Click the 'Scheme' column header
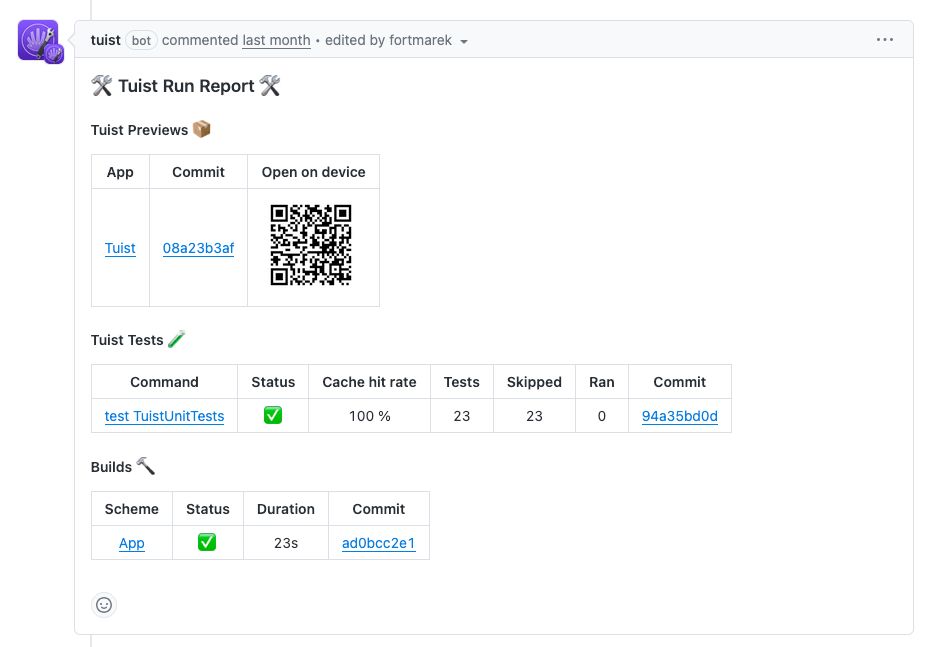The width and height of the screenshot is (931, 647). [132, 509]
